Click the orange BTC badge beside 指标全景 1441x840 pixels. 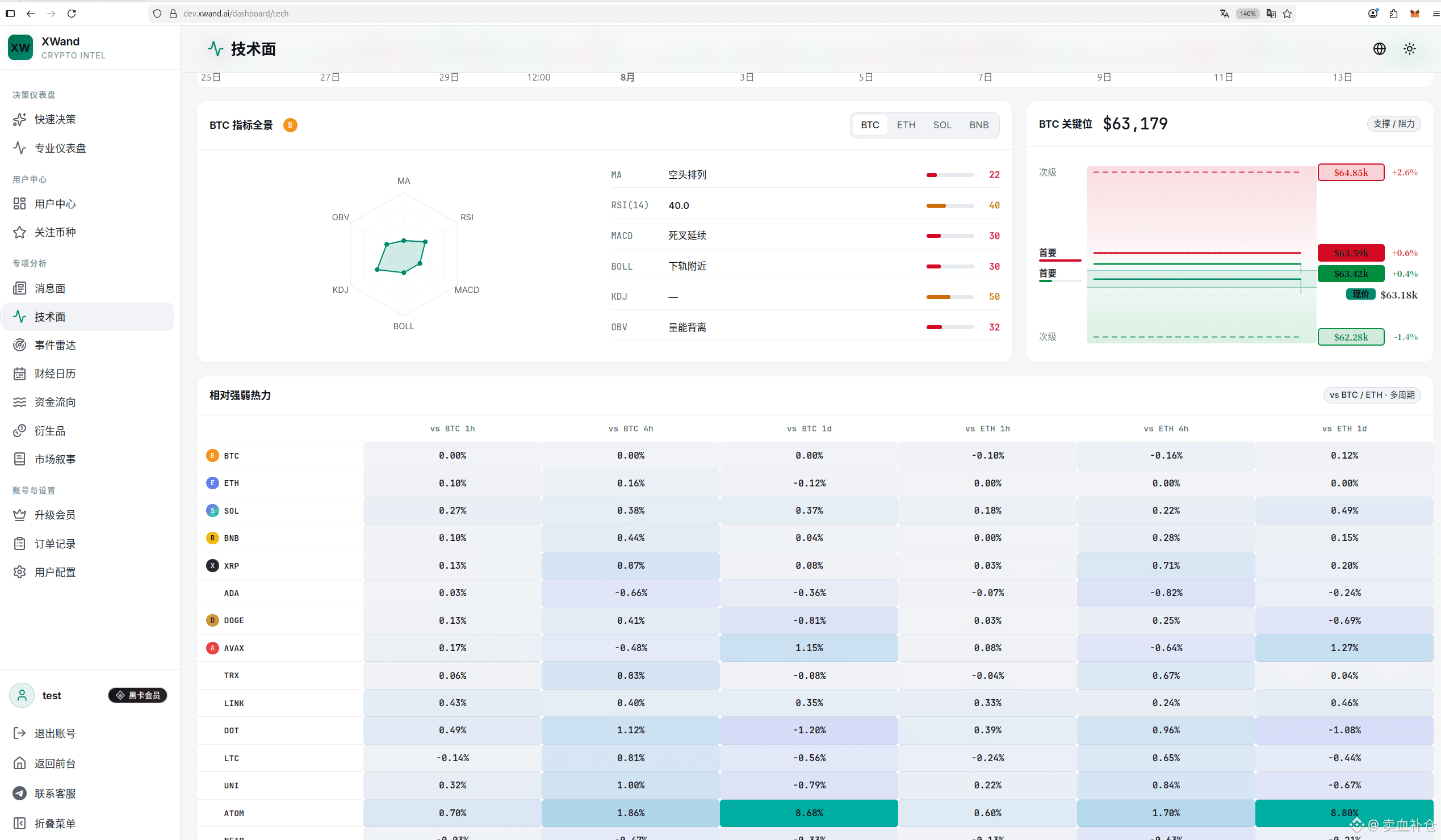[291, 125]
